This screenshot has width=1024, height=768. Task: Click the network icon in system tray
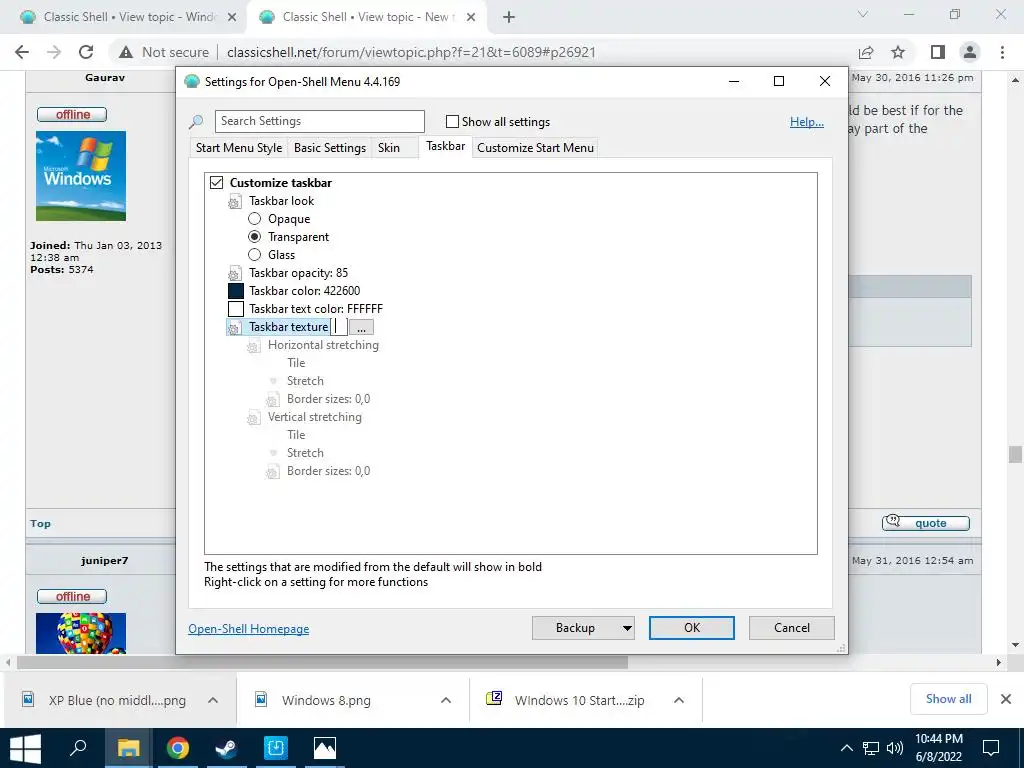(871, 748)
